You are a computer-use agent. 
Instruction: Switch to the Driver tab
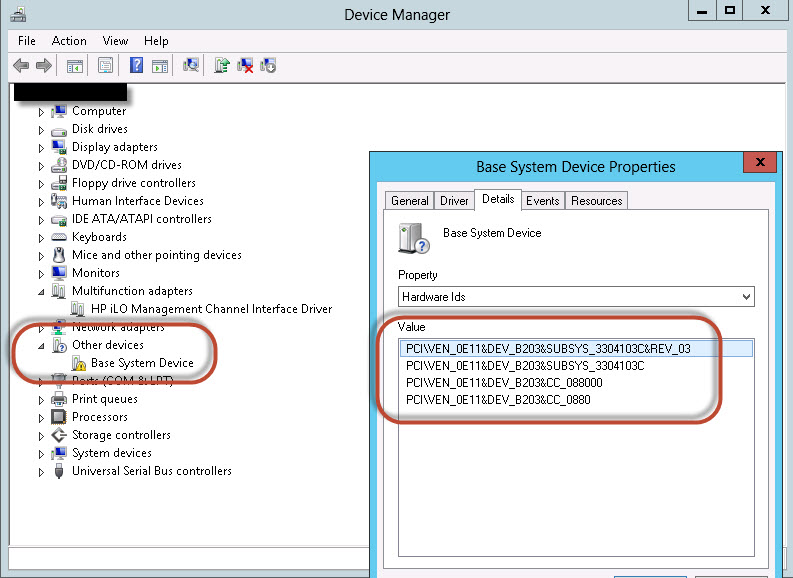[454, 201]
